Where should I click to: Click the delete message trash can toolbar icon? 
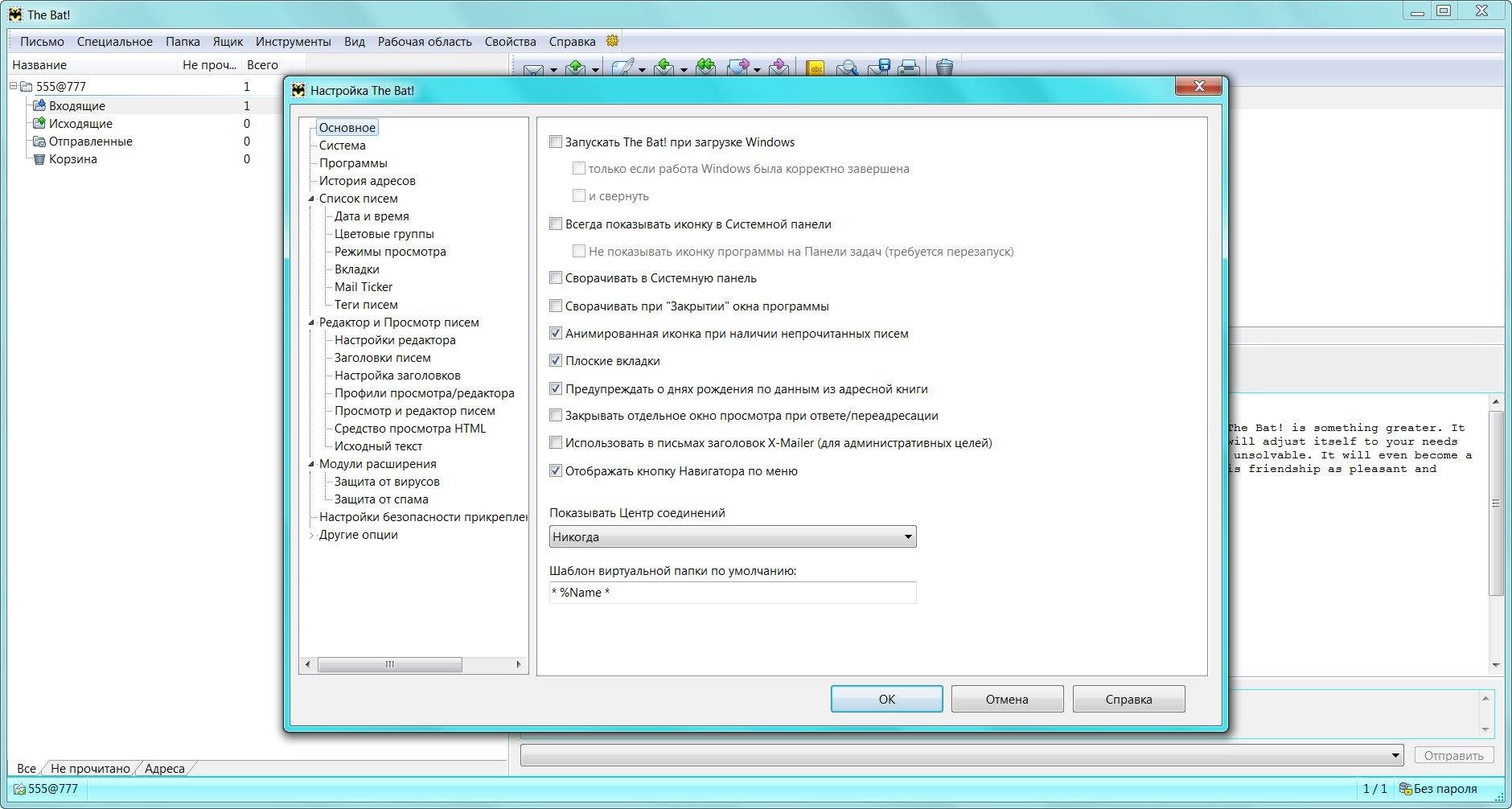click(x=945, y=68)
